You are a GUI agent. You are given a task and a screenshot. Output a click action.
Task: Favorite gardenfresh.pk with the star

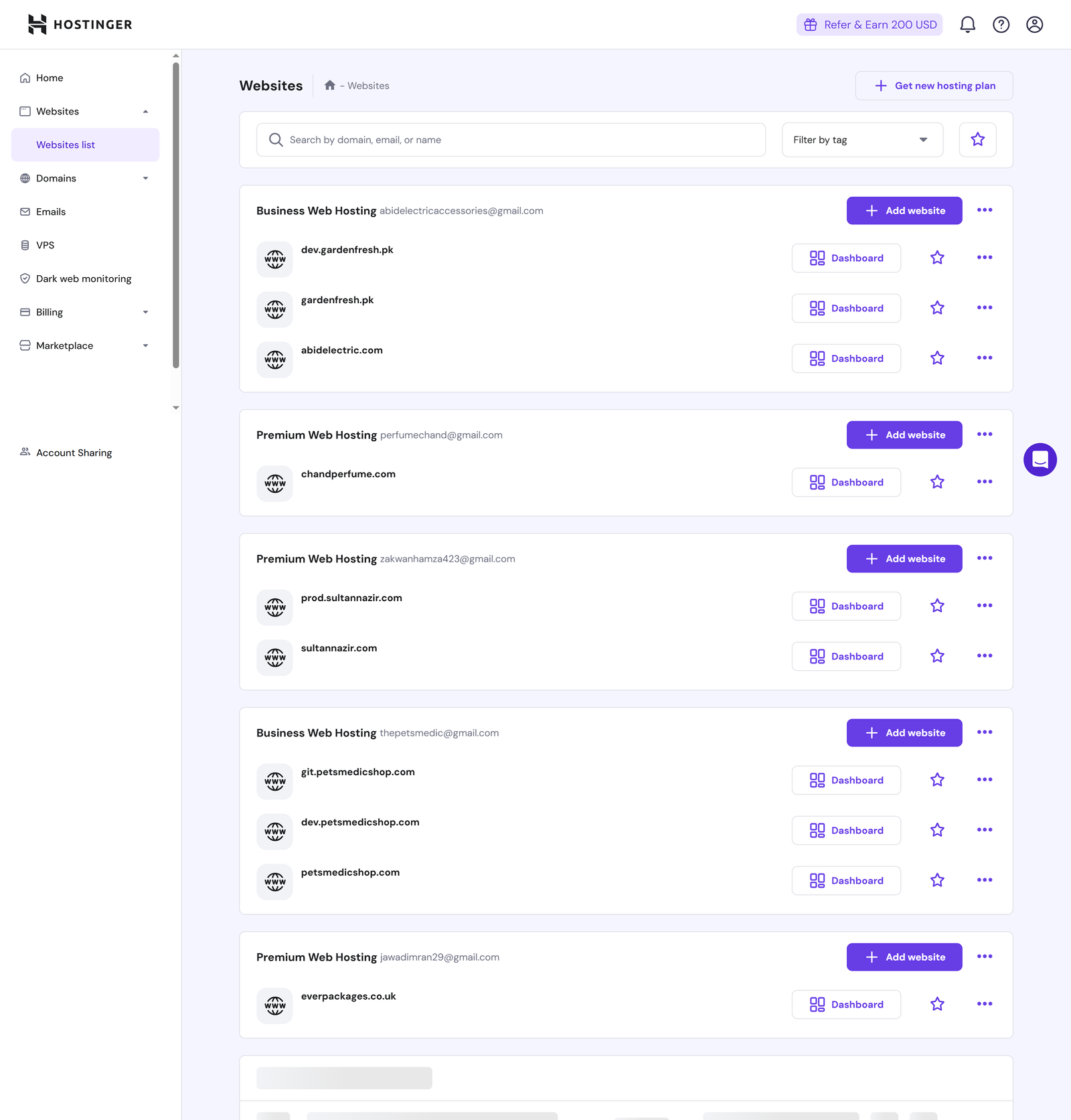(x=937, y=308)
